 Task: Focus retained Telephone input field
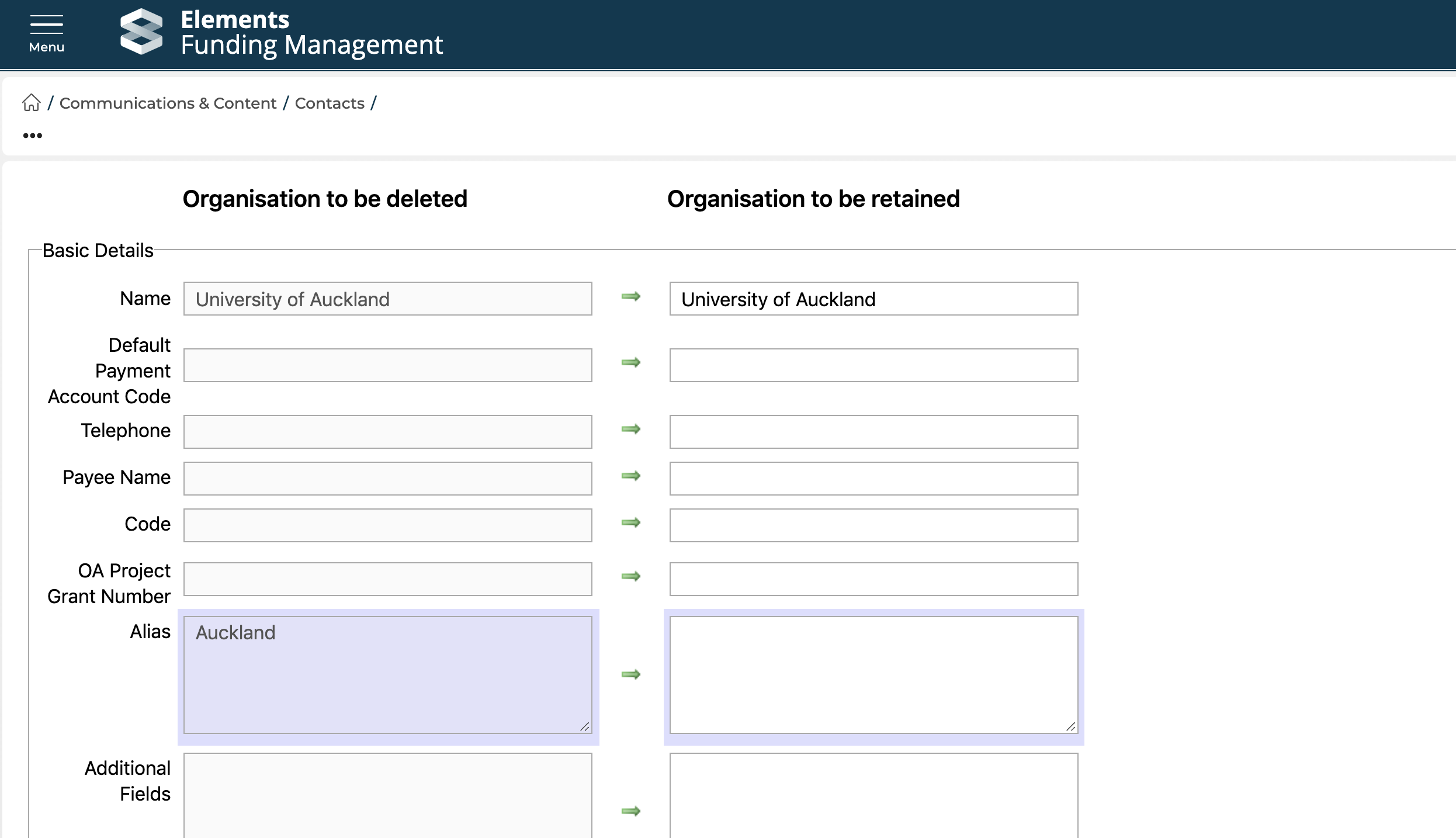(x=873, y=432)
